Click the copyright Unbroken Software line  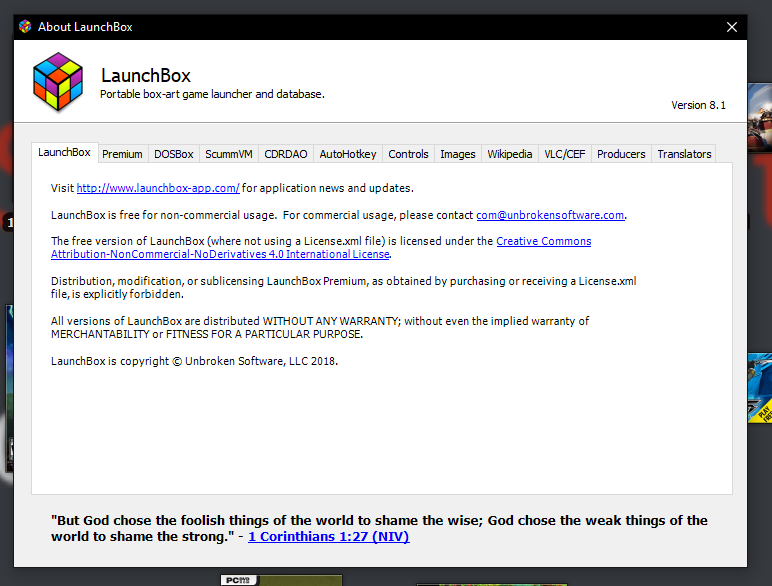(x=194, y=361)
